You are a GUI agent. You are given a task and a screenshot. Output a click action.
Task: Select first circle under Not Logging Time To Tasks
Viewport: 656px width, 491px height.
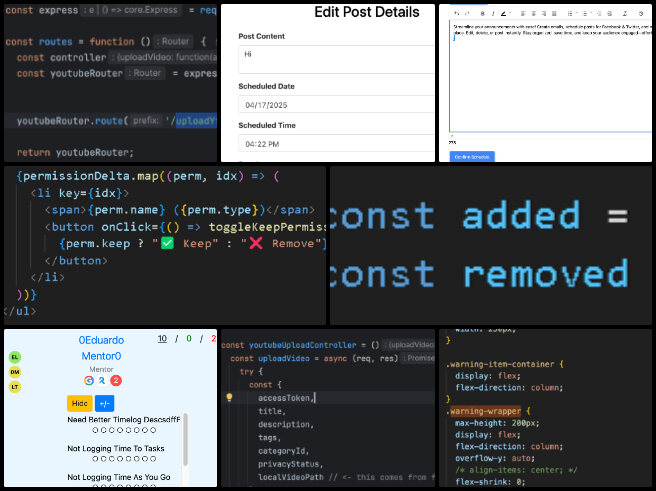click(x=95, y=459)
